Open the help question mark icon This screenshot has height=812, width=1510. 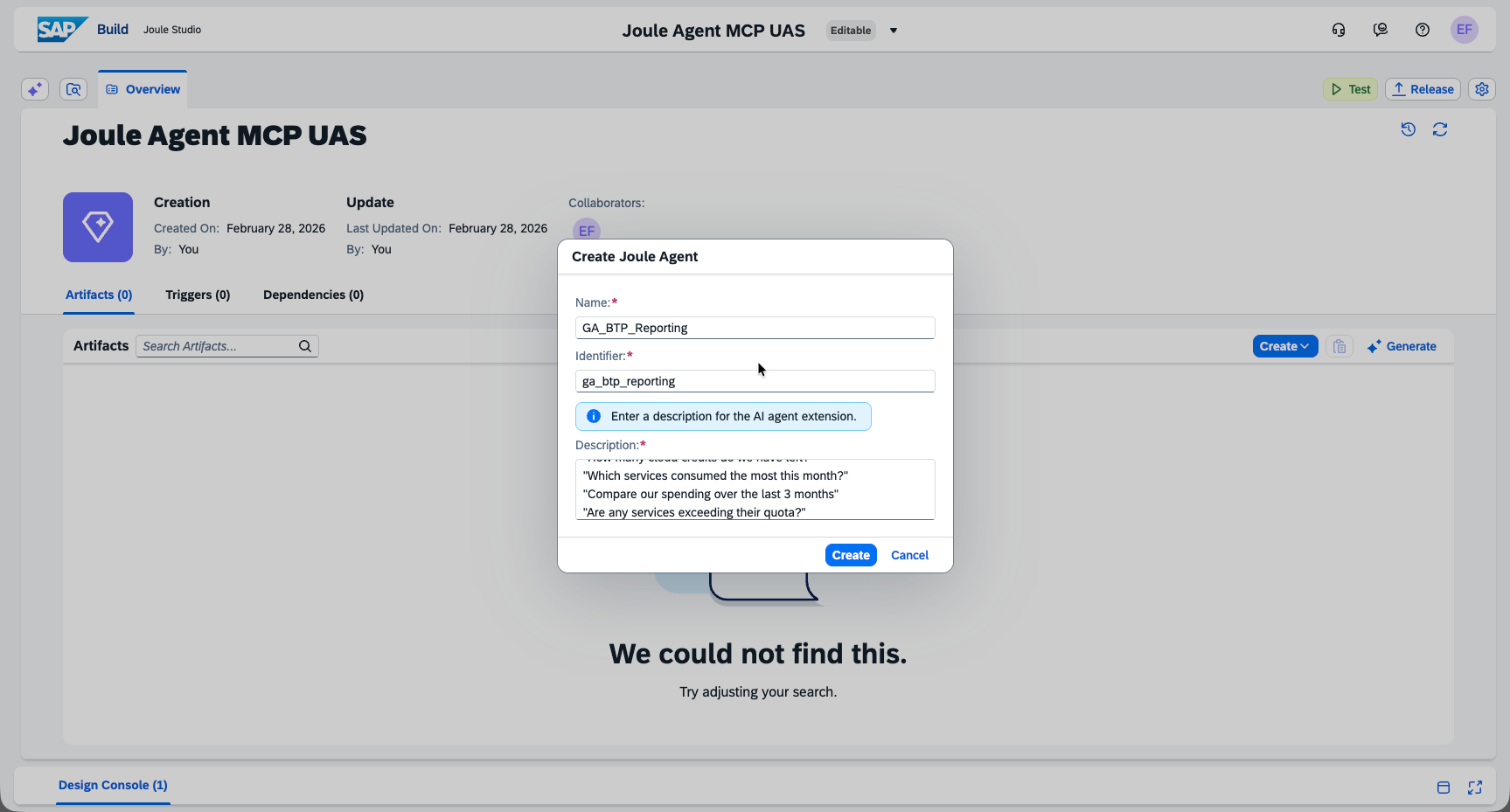click(x=1423, y=30)
